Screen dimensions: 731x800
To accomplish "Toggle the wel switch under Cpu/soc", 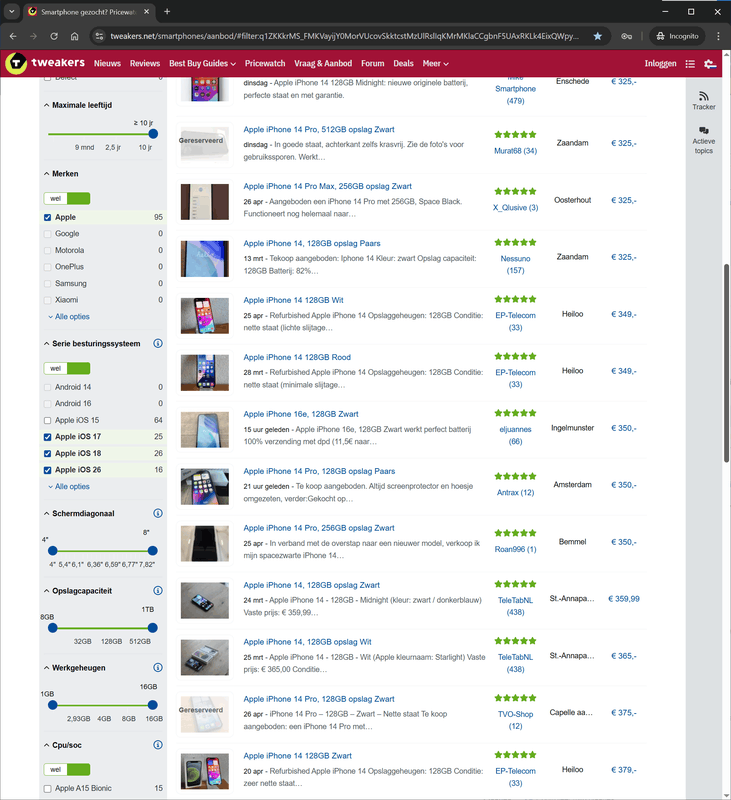I will point(67,769).
